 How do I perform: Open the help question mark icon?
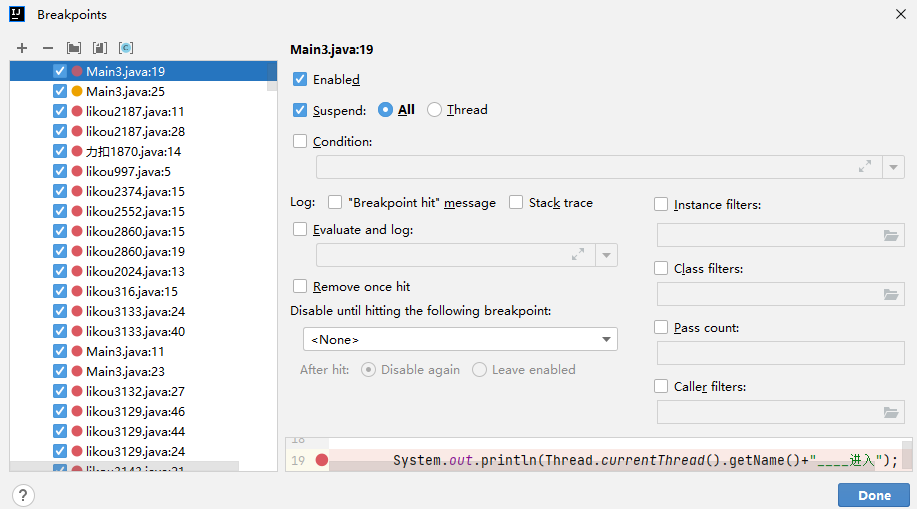click(23, 495)
